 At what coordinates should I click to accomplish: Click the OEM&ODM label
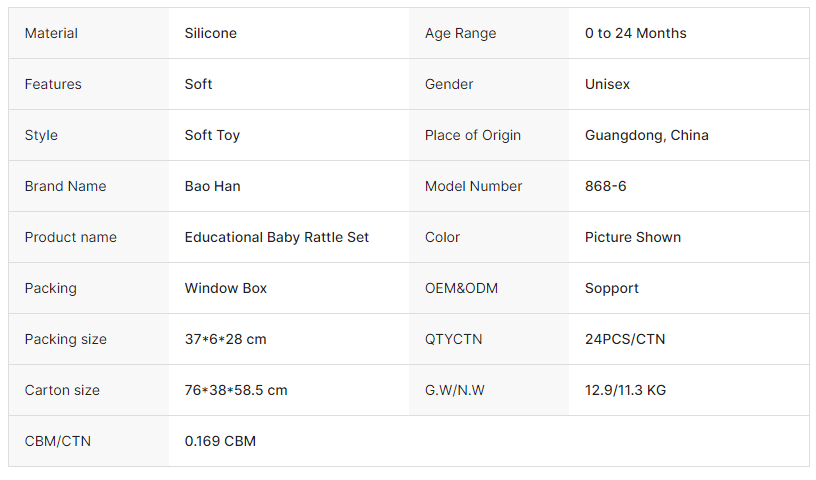click(461, 288)
